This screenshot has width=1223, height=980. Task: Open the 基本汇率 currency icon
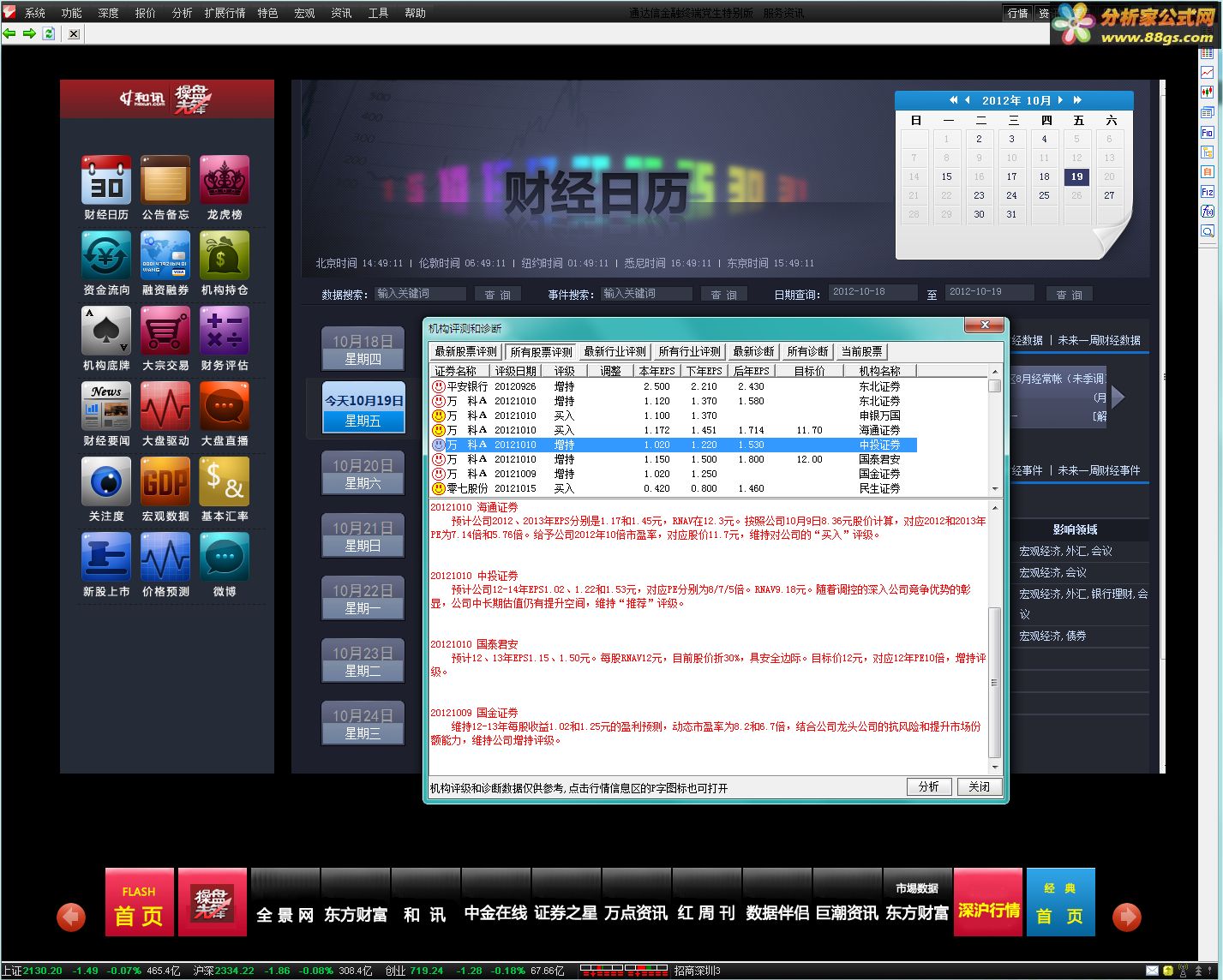point(225,481)
